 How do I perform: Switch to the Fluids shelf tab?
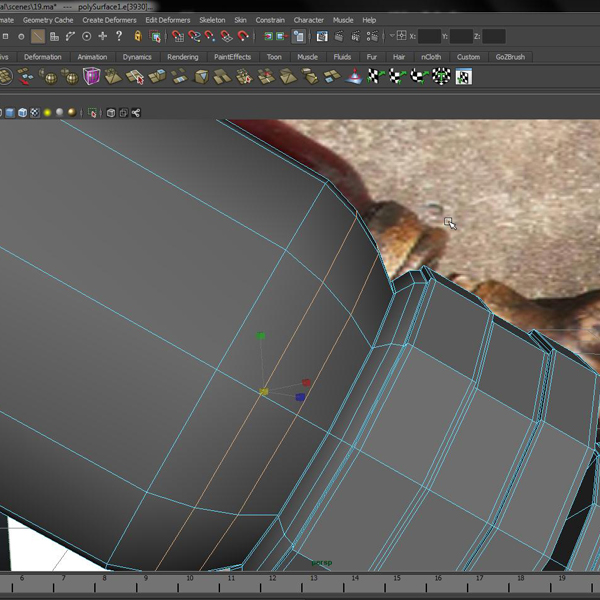point(342,57)
